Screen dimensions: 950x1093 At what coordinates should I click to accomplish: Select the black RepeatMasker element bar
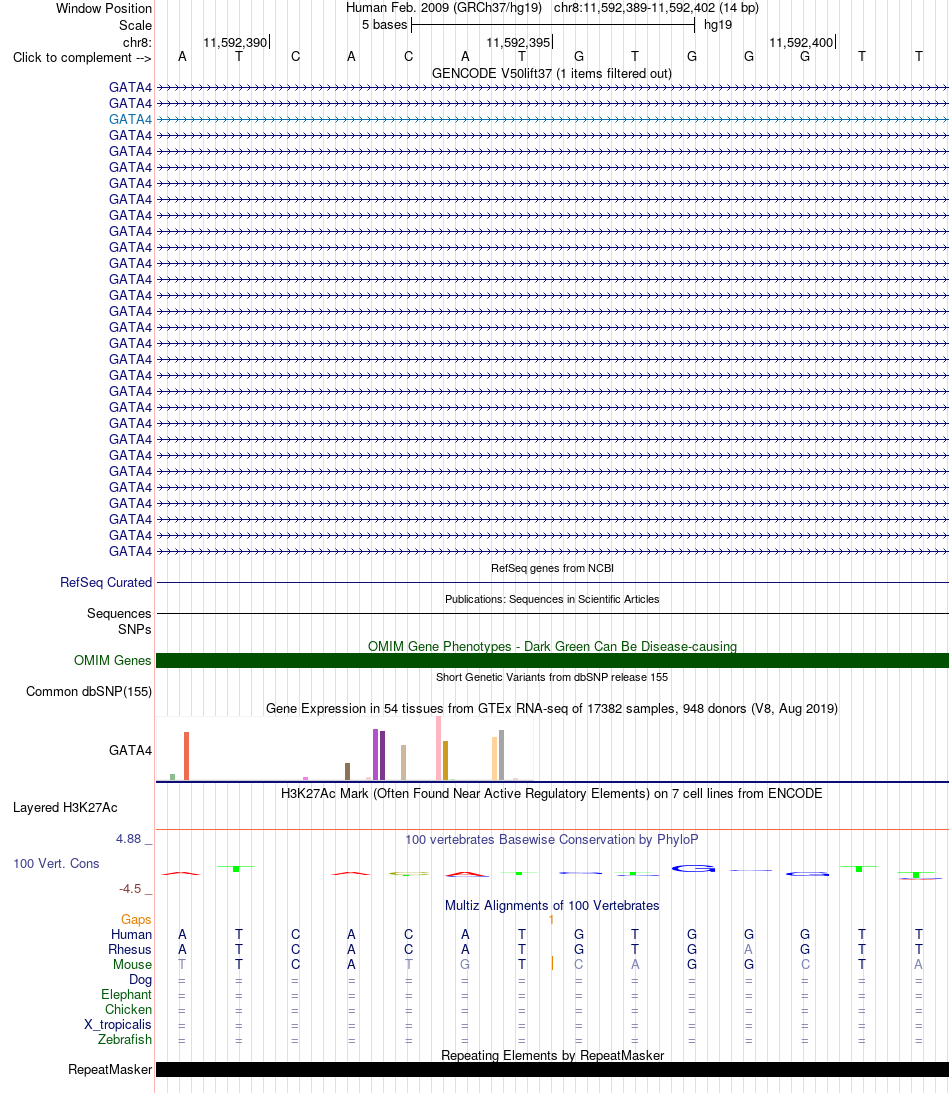click(x=552, y=1069)
